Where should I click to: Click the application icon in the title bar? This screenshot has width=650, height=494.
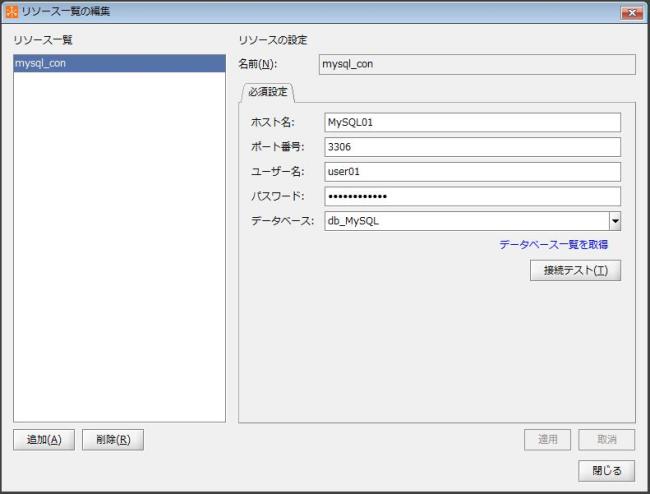point(12,11)
